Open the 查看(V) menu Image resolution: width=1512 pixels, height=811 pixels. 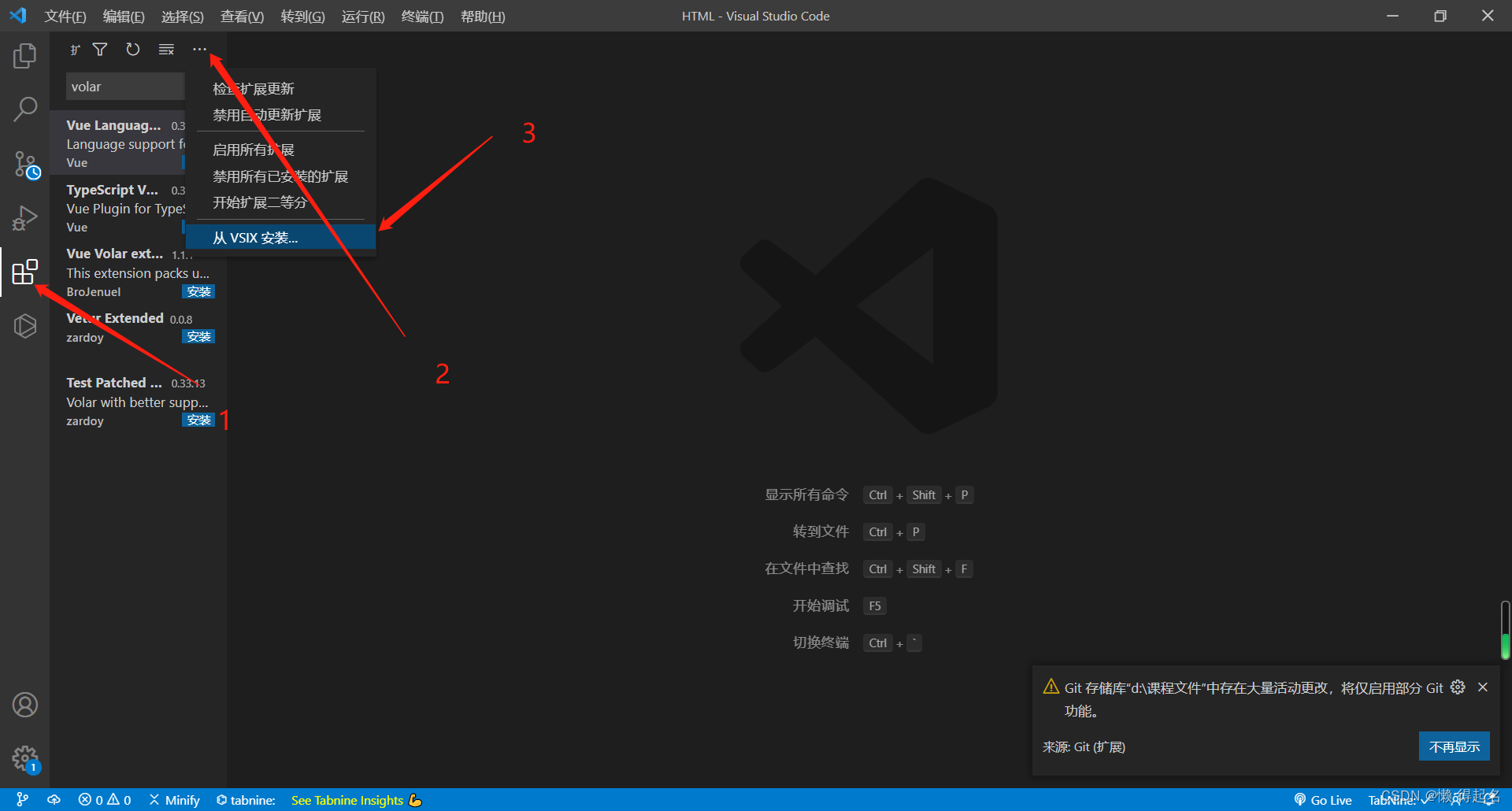point(242,17)
